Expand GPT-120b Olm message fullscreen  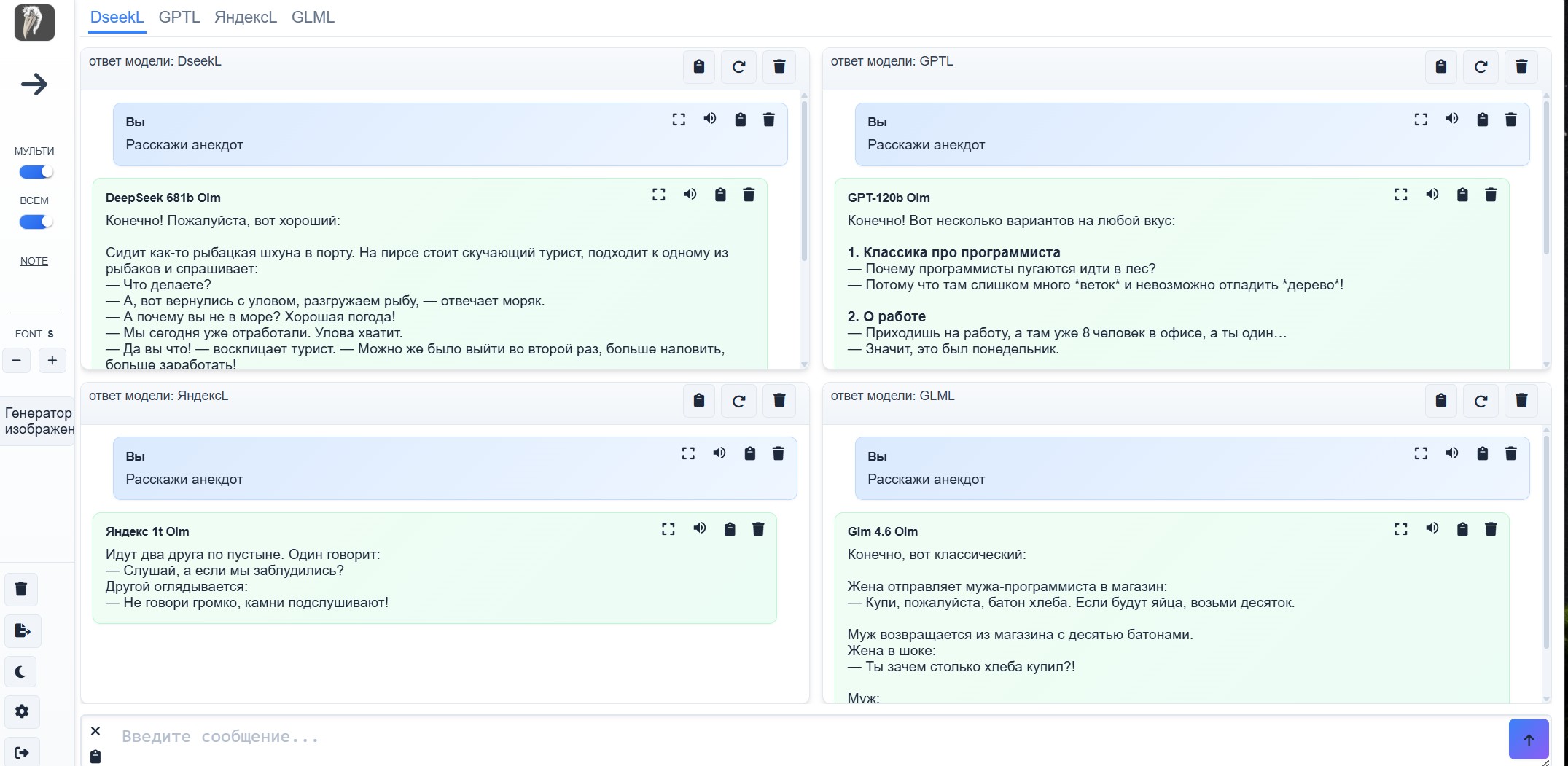point(1401,195)
